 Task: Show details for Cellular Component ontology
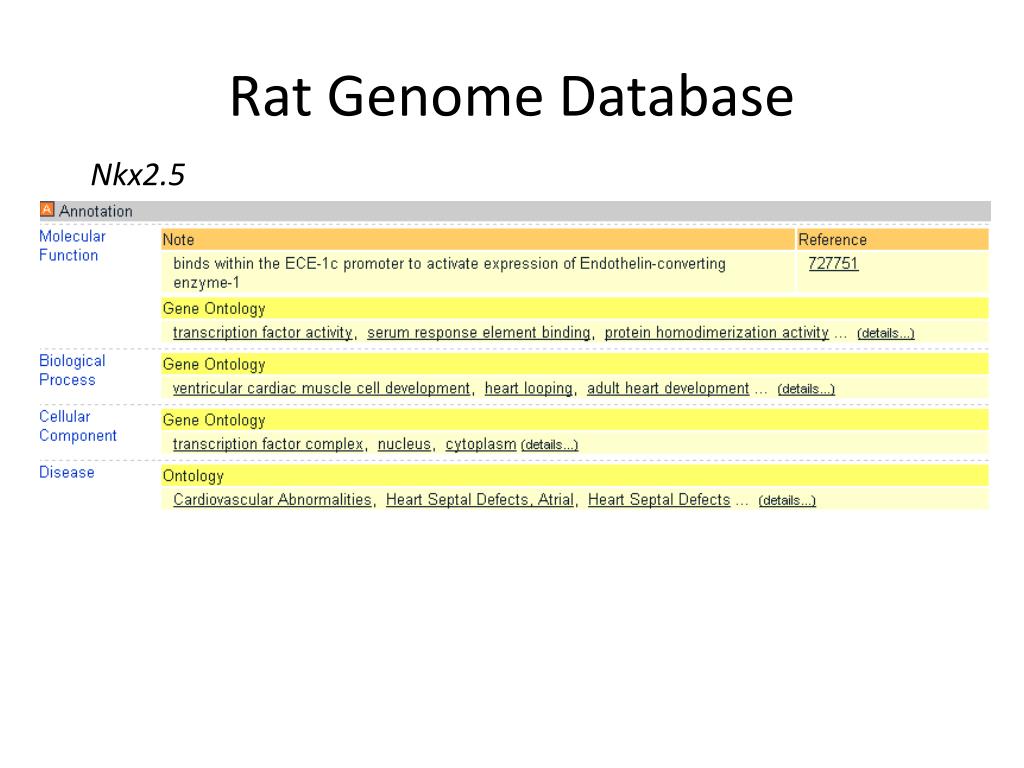pos(549,444)
